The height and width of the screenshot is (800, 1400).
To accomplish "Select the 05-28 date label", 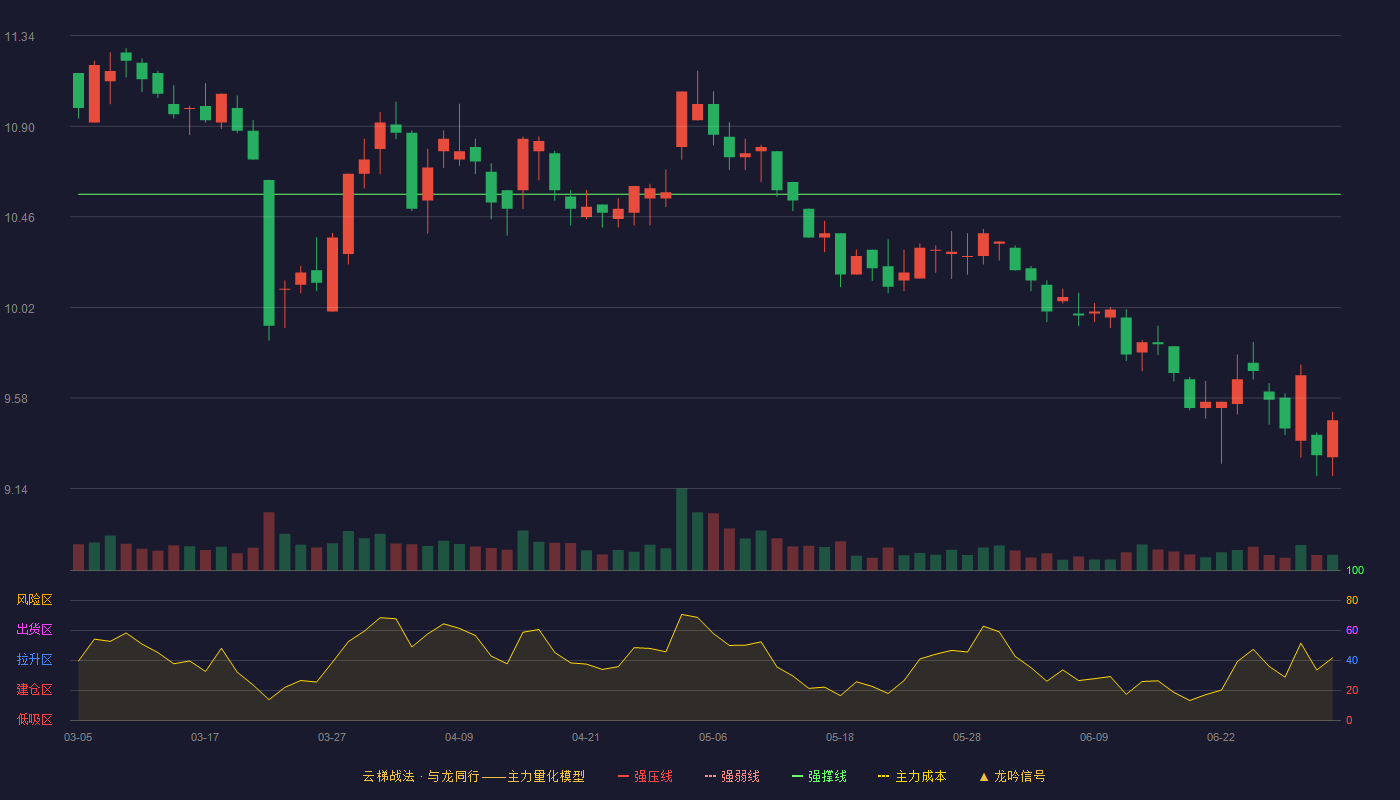I will 967,737.
